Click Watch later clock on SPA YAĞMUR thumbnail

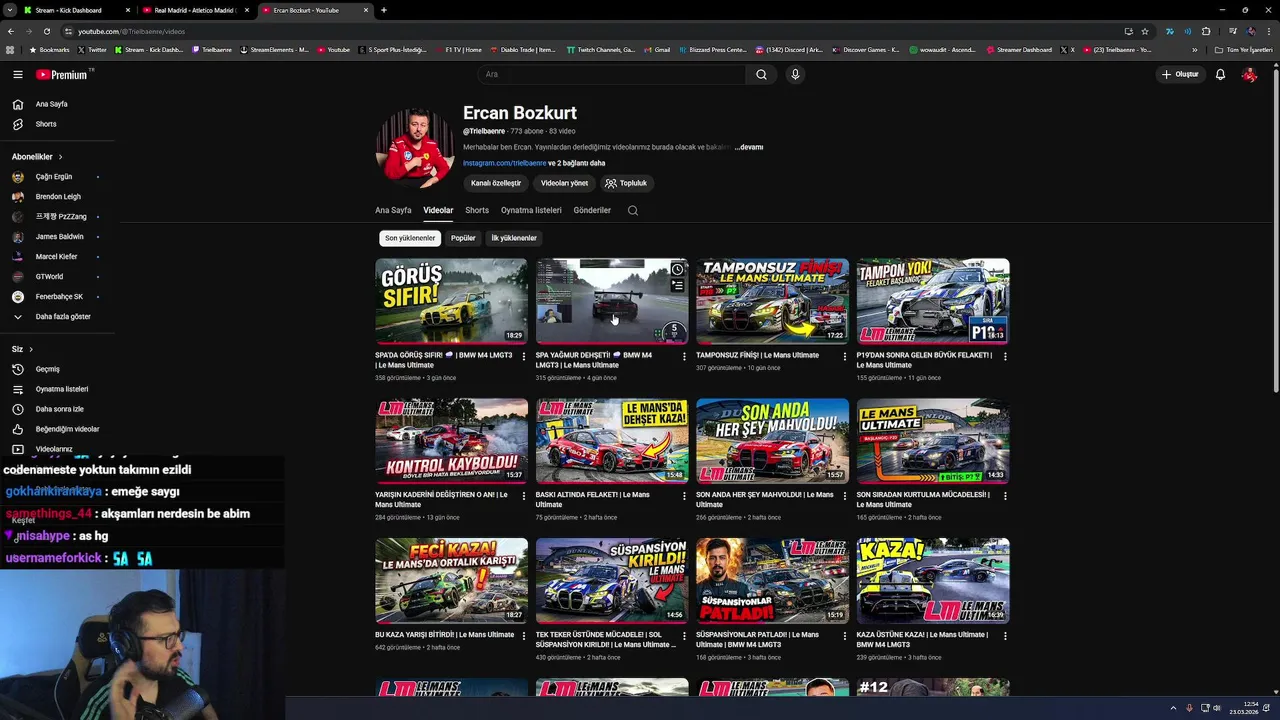[677, 269]
